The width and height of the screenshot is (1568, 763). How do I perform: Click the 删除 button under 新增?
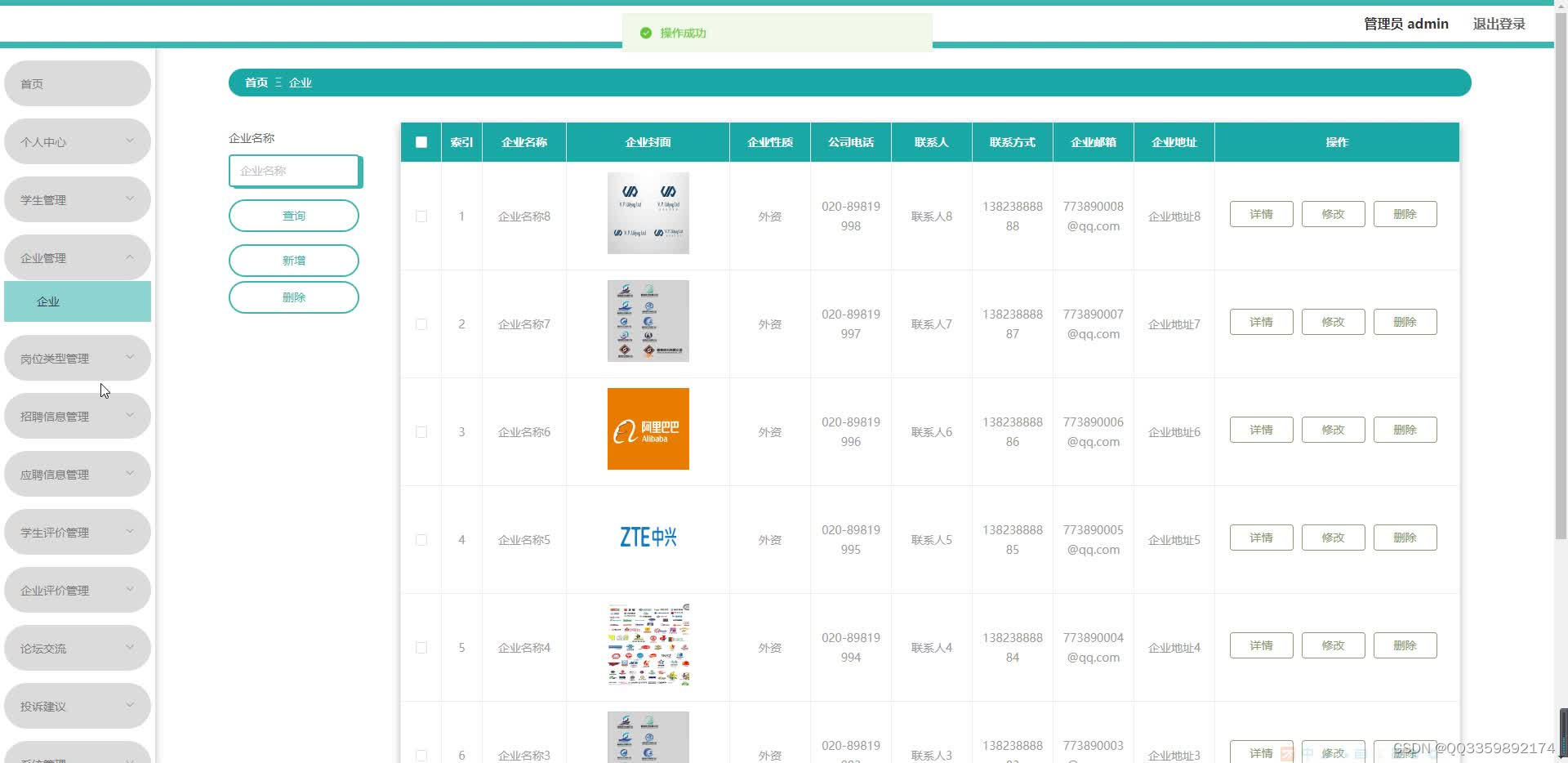294,297
